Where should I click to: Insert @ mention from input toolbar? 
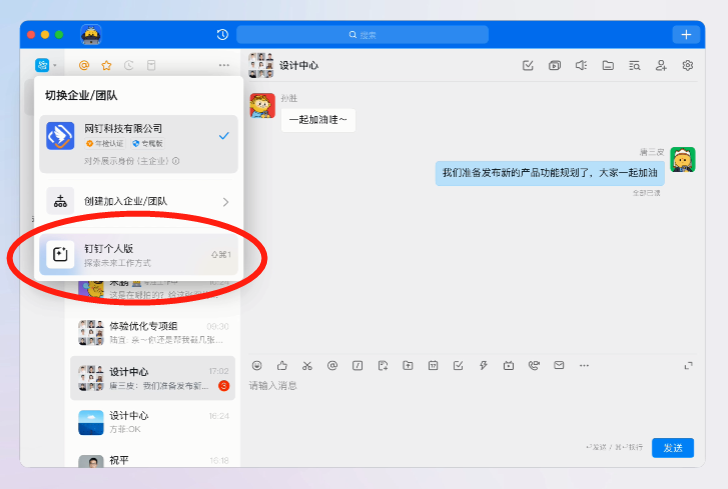[332, 366]
